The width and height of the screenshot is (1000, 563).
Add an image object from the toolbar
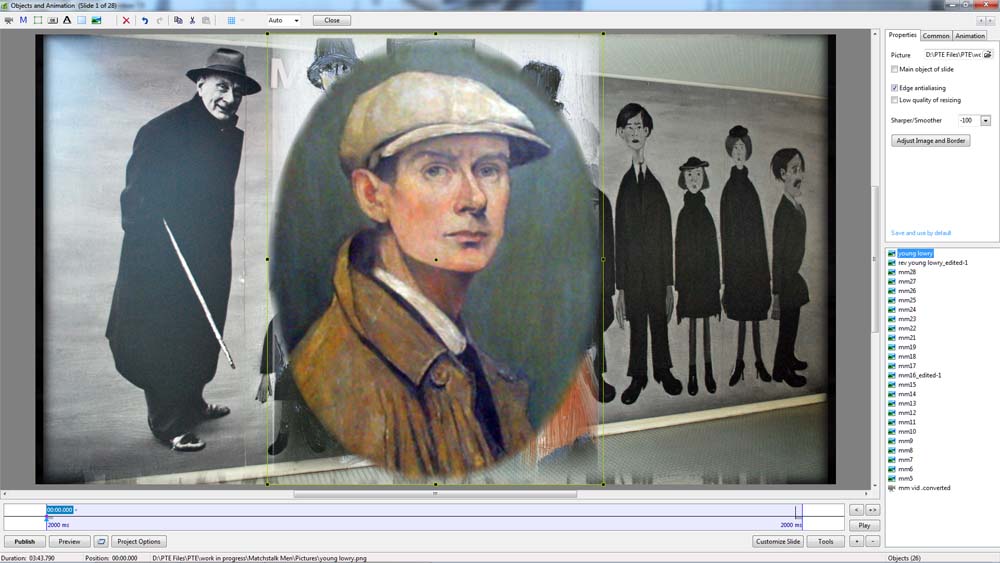[96, 20]
